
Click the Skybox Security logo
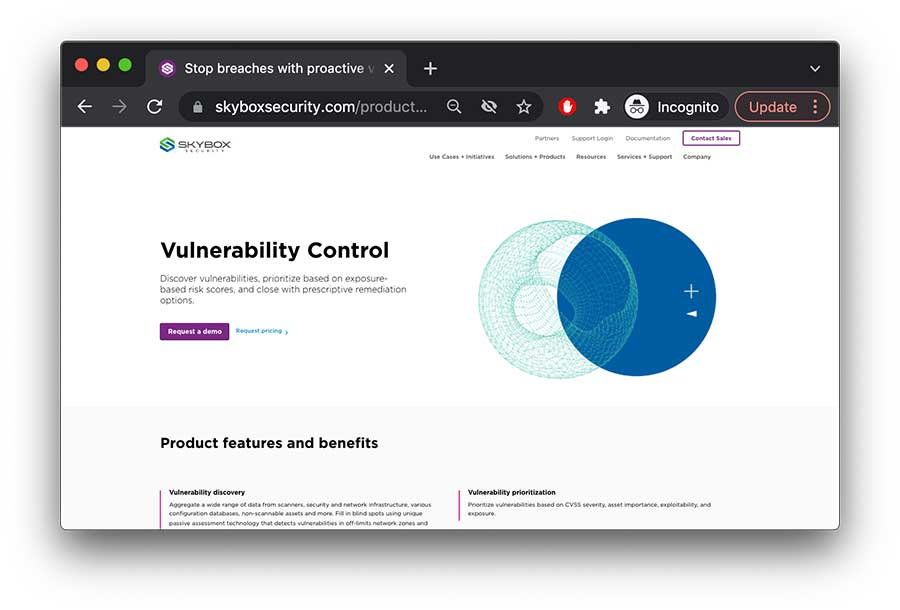[x=195, y=145]
